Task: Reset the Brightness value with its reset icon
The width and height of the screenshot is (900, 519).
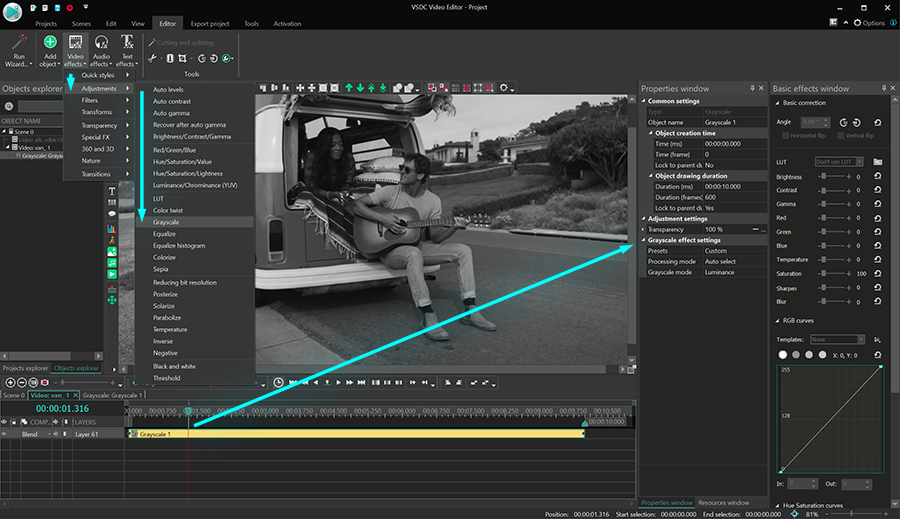Action: point(877,177)
